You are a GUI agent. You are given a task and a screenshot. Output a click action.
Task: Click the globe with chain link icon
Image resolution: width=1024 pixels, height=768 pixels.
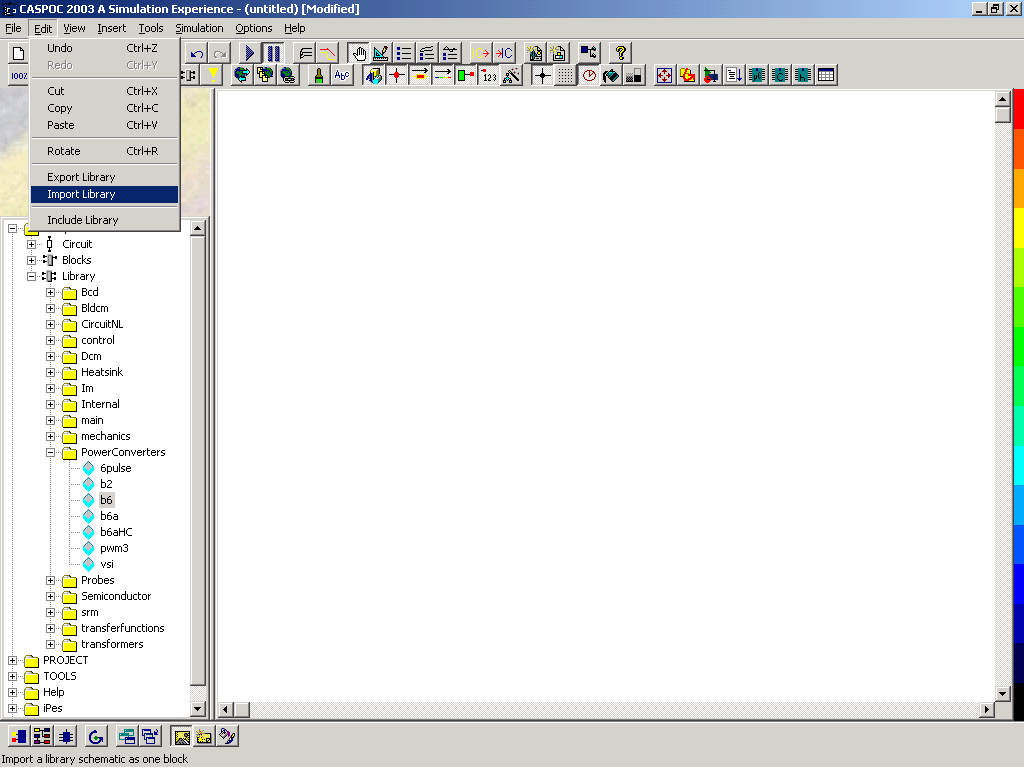(x=287, y=75)
